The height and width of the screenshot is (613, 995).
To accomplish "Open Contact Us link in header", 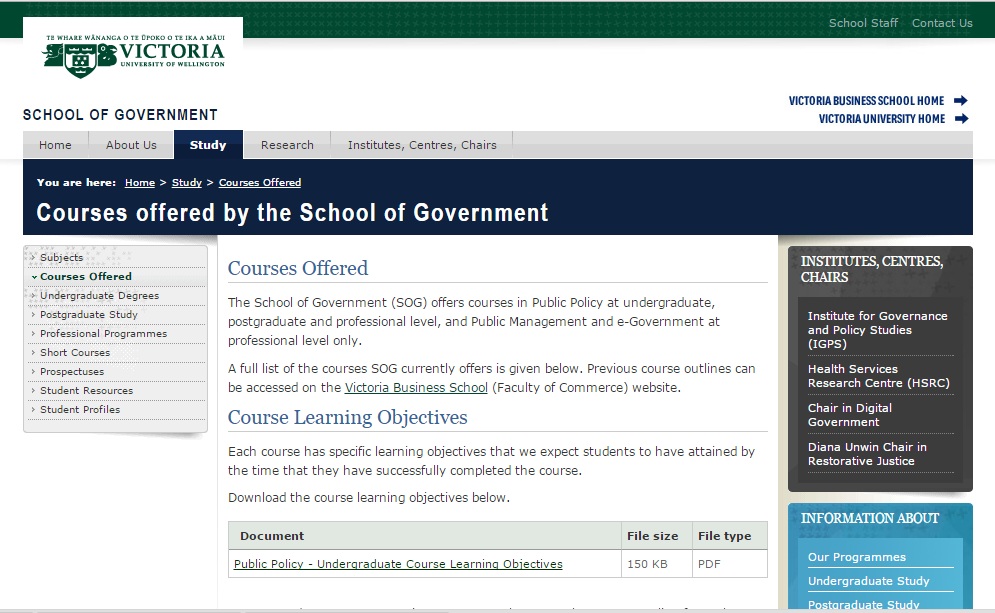I will tap(942, 23).
